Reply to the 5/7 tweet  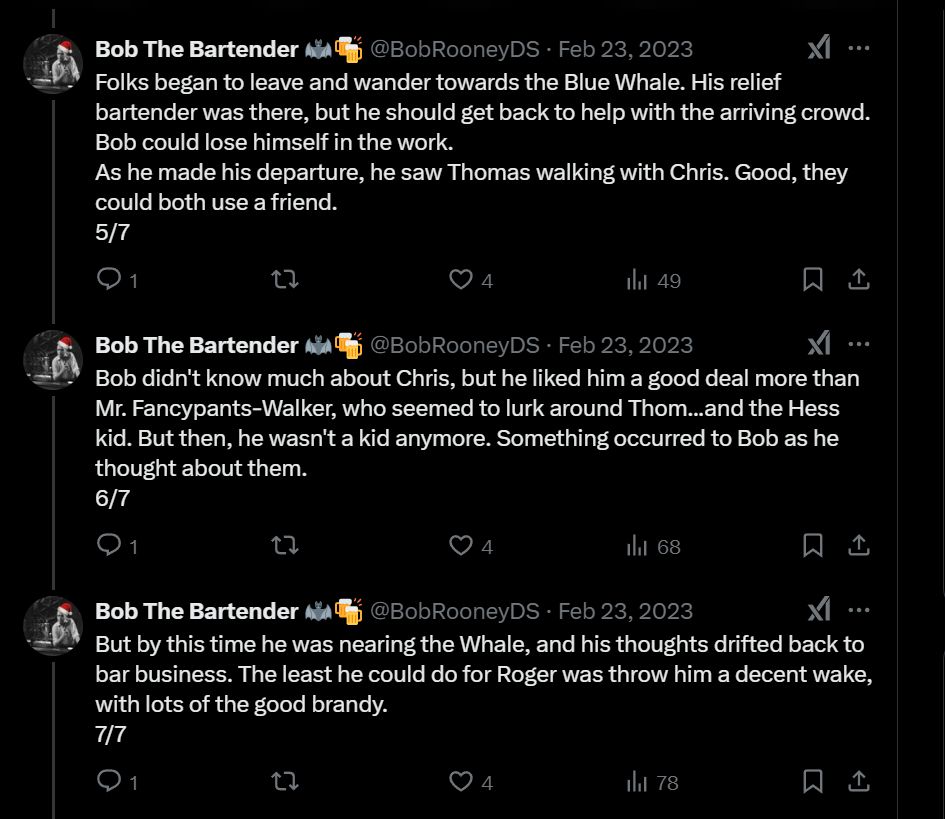[109, 280]
